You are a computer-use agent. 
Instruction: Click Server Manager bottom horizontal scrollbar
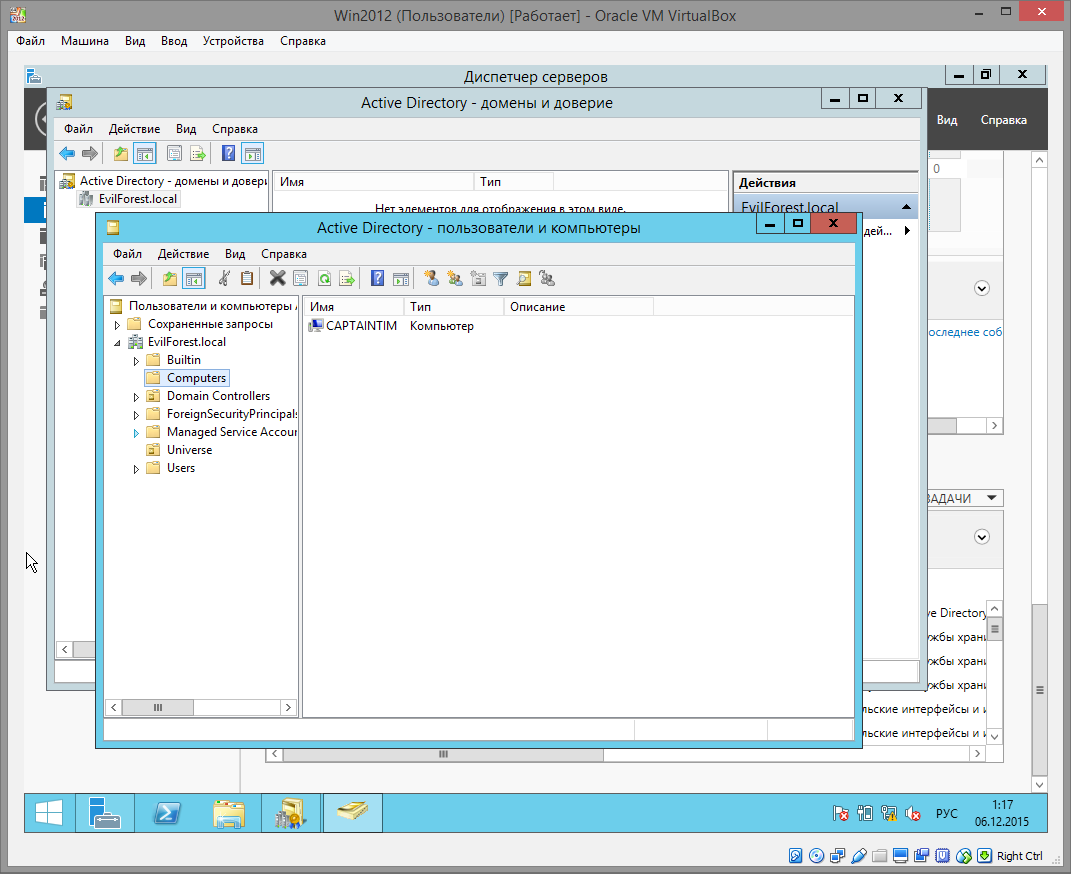point(443,754)
